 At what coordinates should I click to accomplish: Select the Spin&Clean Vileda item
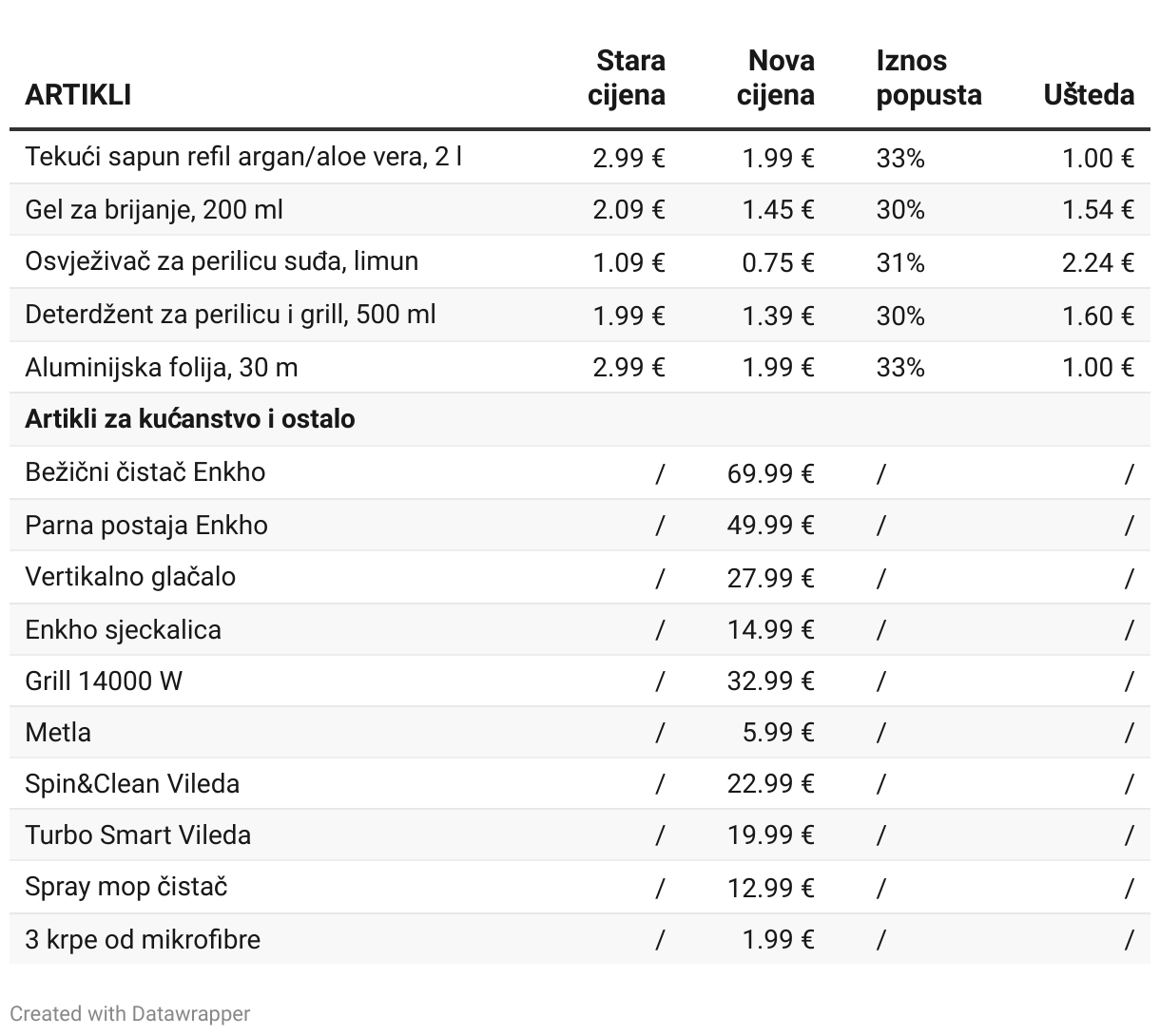coord(132,784)
